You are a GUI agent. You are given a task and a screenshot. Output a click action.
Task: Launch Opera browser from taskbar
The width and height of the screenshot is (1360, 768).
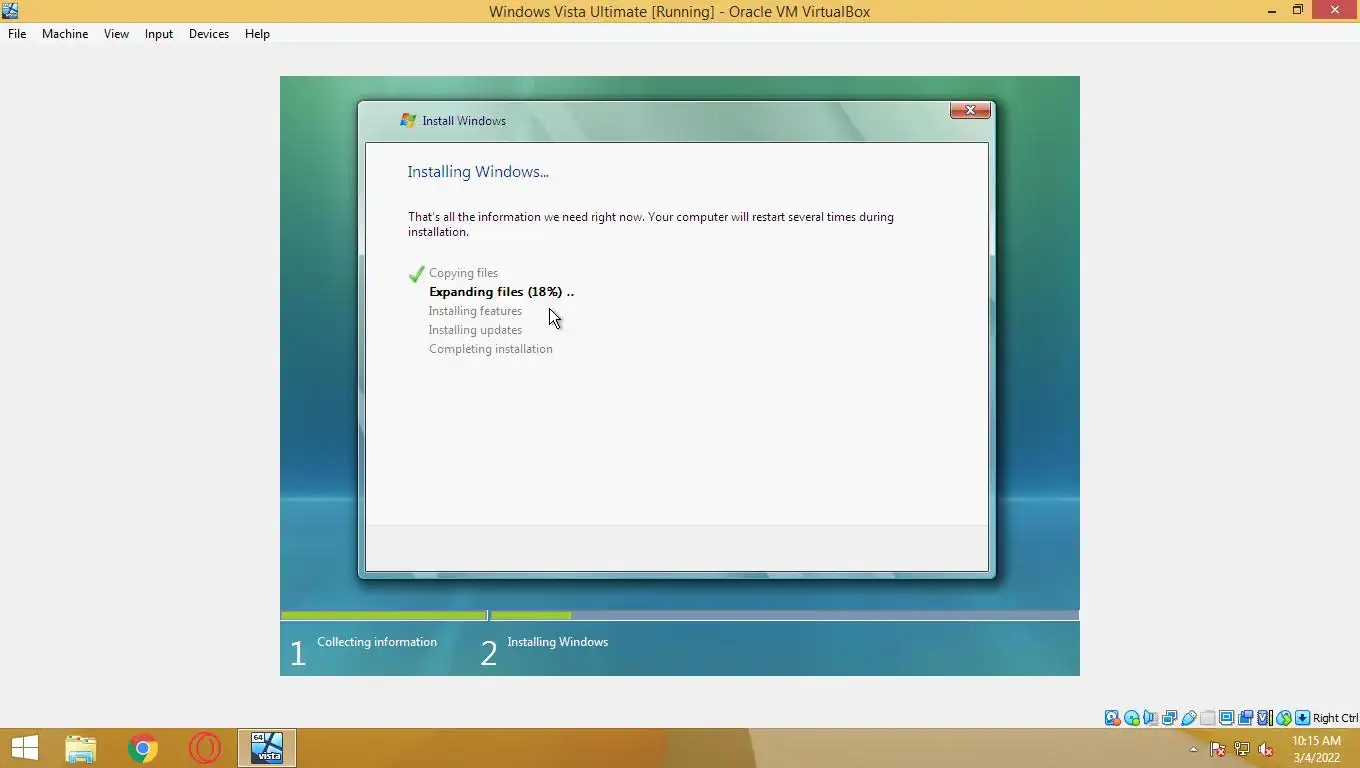point(205,748)
